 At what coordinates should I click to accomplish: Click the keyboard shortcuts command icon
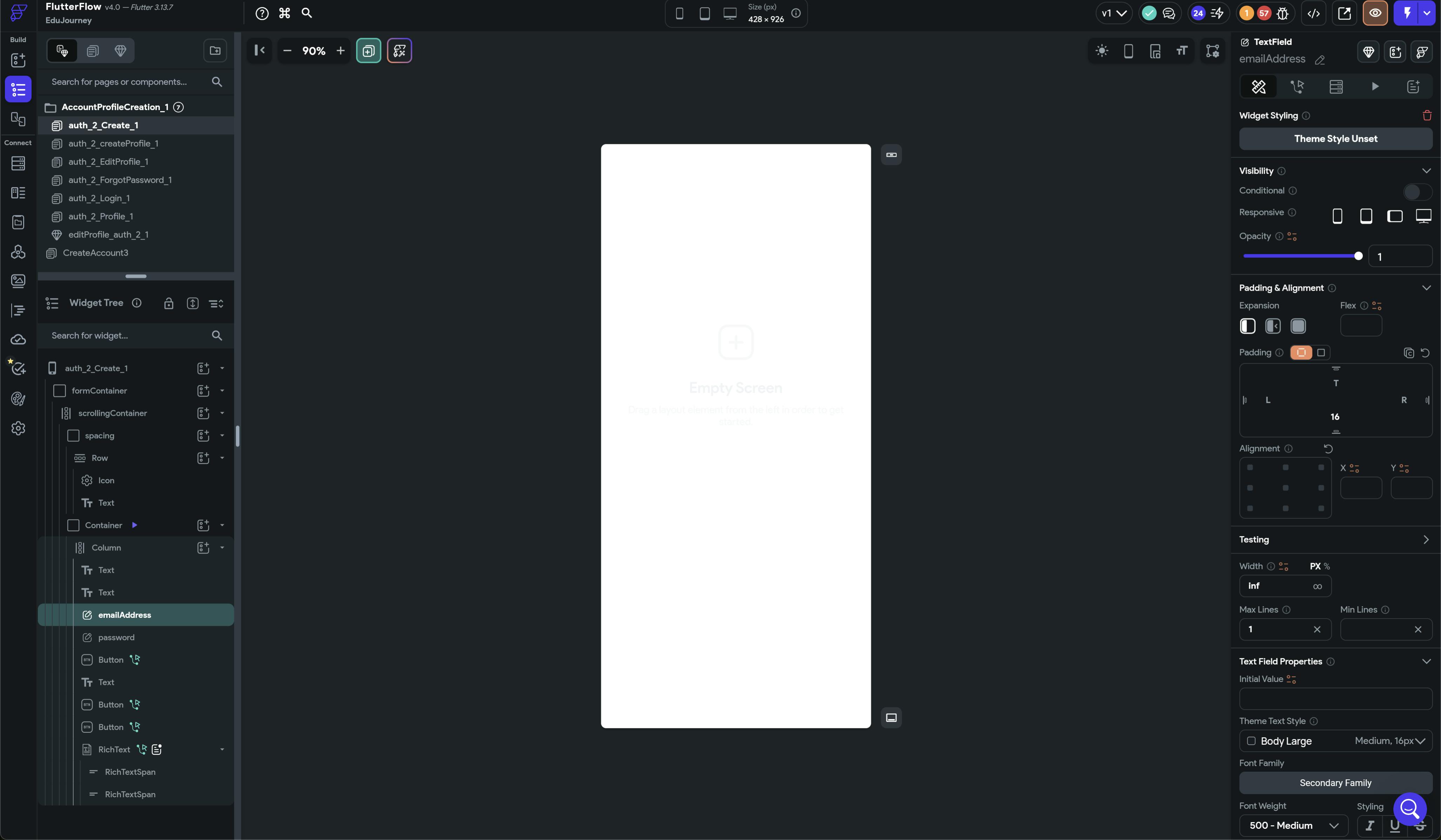pos(285,13)
